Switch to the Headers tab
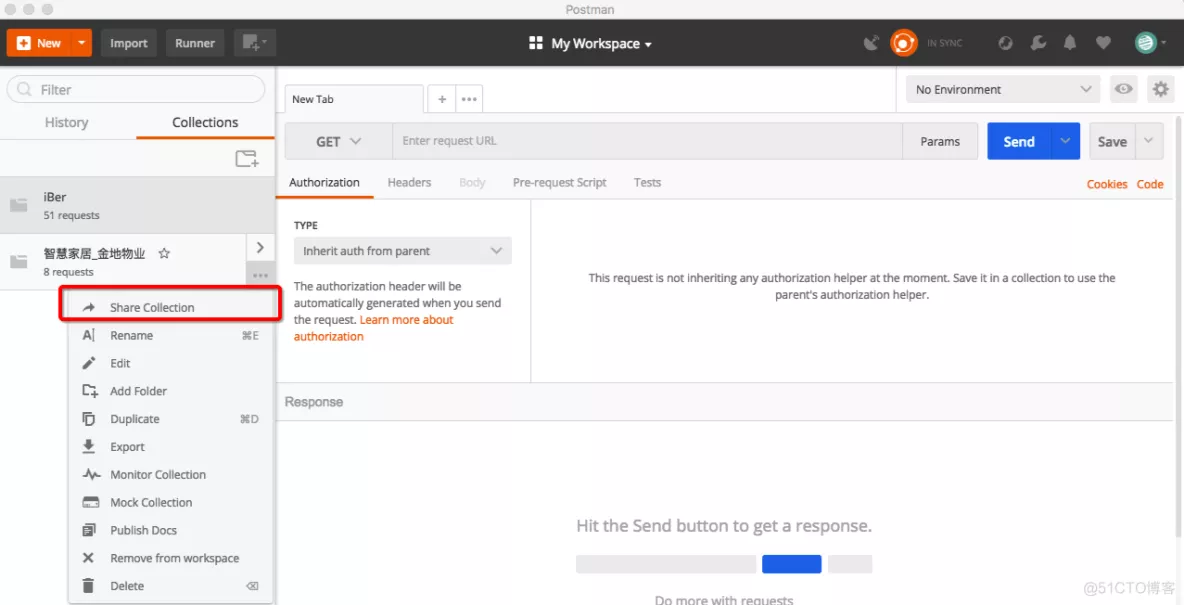1184x605 pixels. point(409,183)
